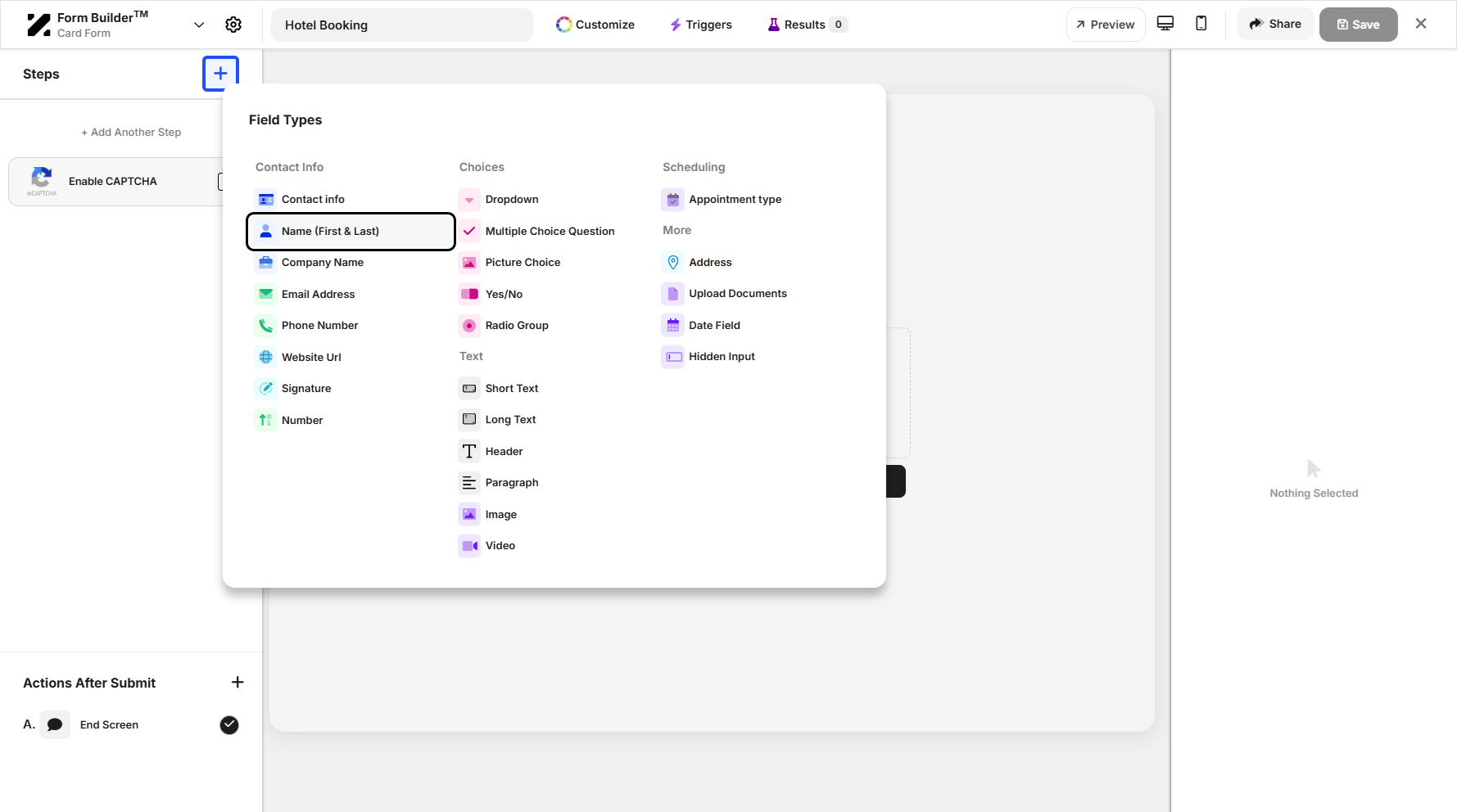Click the Results count badge

[838, 25]
